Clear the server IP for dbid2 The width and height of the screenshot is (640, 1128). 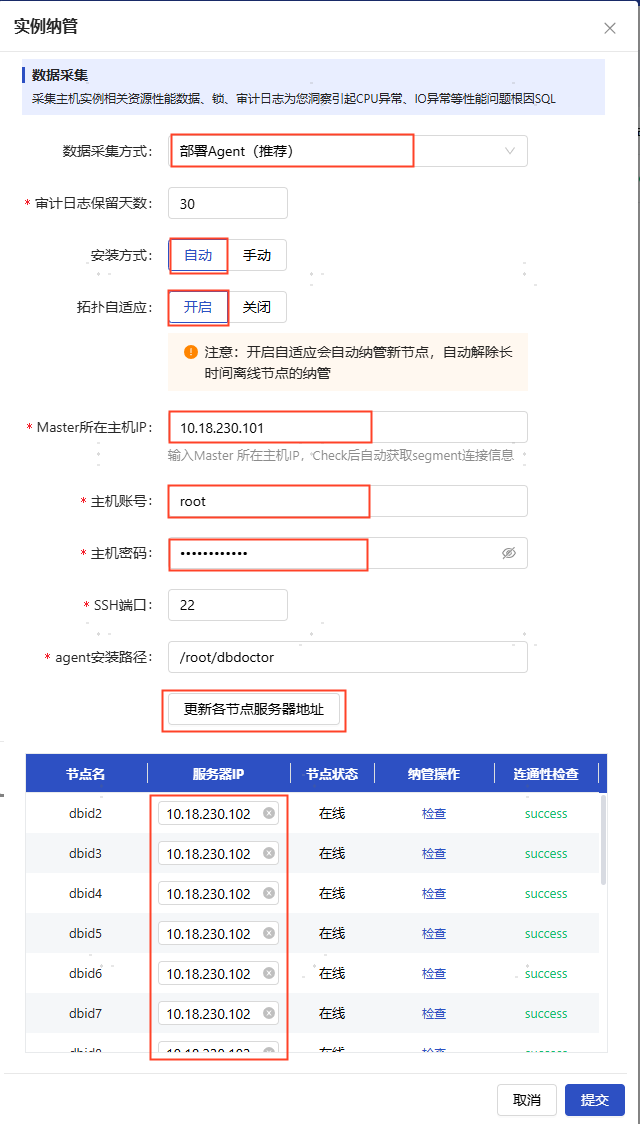(x=269, y=814)
